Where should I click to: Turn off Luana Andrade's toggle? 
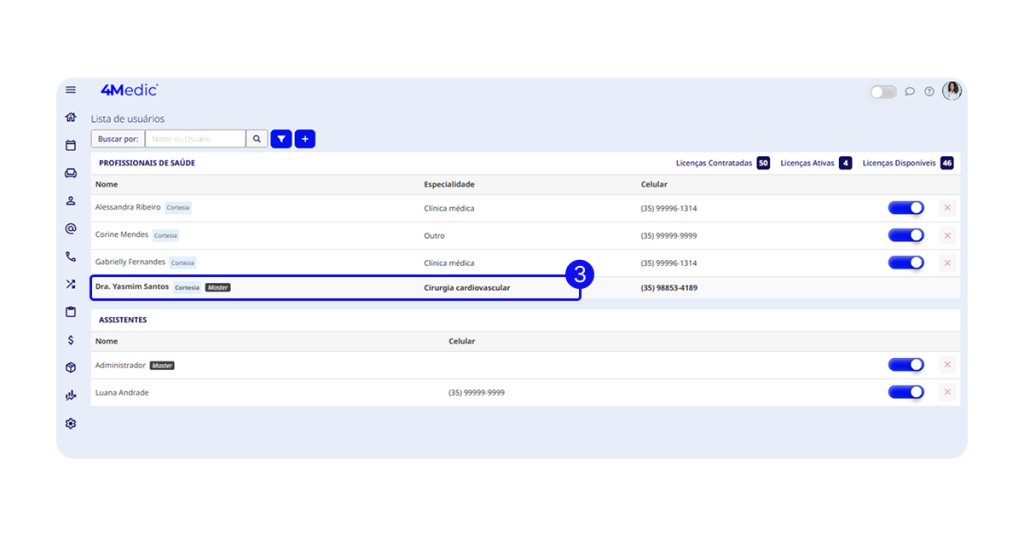pyautogui.click(x=906, y=392)
